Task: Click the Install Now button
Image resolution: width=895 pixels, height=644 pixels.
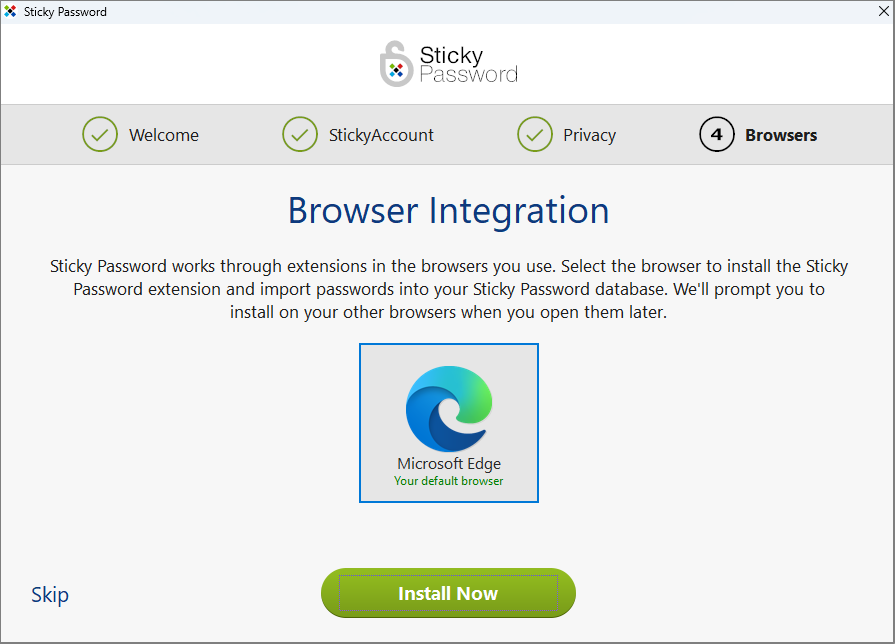Action: tap(448, 593)
